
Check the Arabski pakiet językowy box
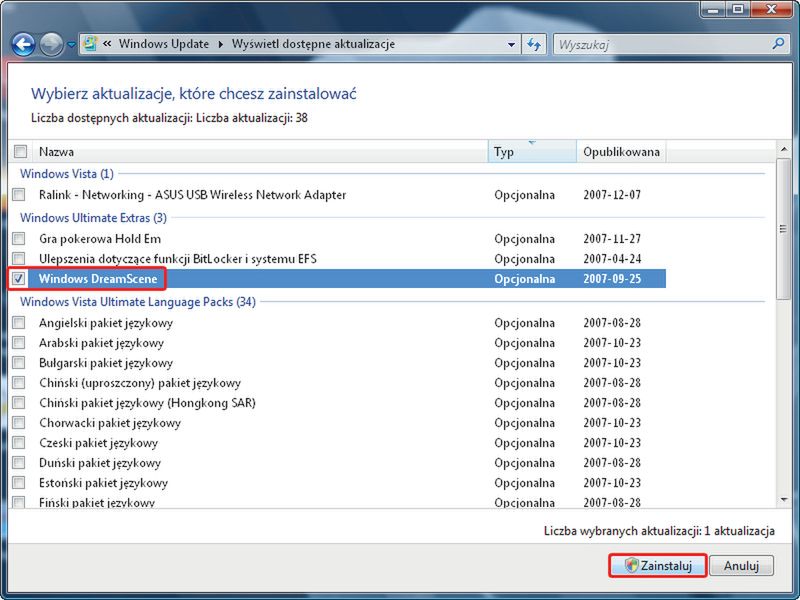pyautogui.click(x=19, y=342)
